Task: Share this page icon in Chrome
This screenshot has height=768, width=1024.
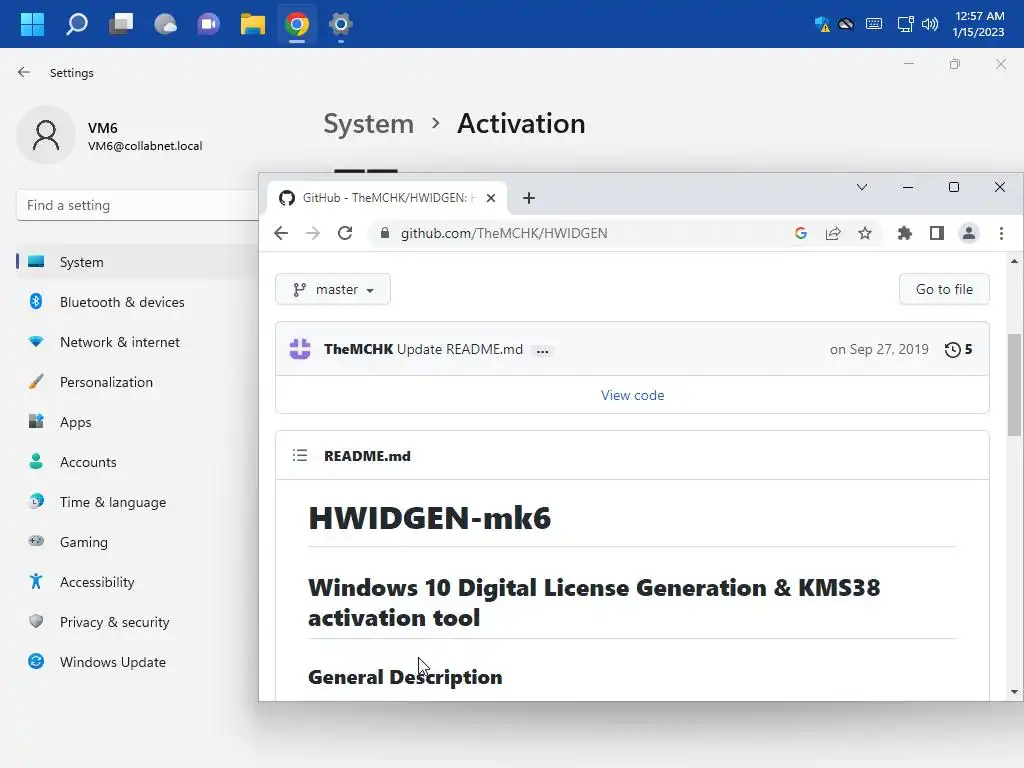Action: [x=833, y=233]
